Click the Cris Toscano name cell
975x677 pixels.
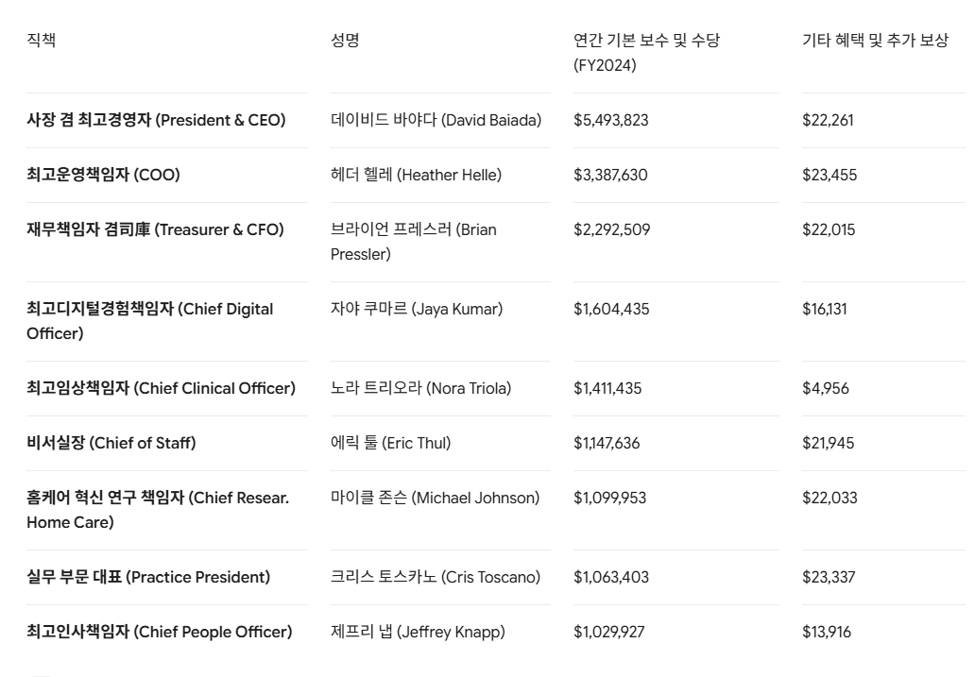coord(435,578)
